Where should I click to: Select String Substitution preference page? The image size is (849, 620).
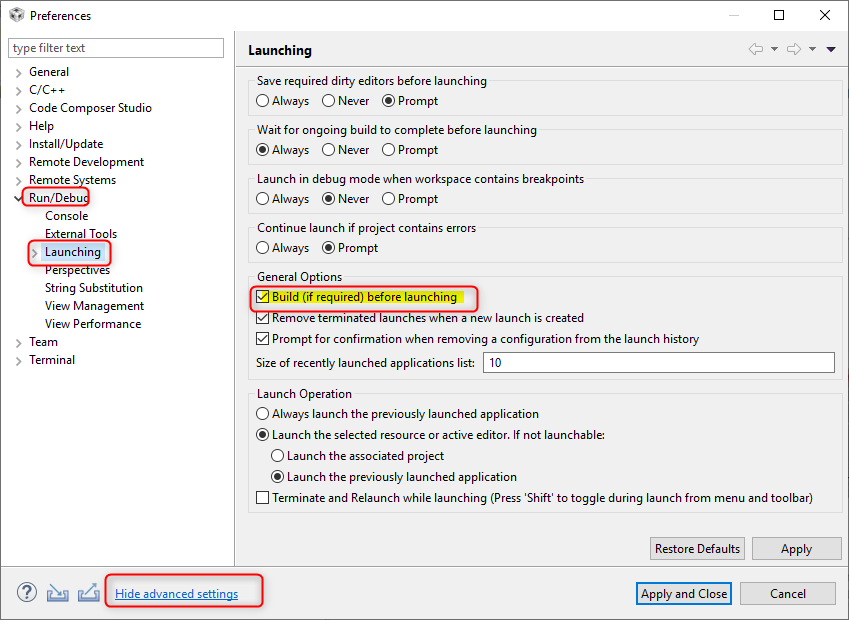[x=94, y=288]
